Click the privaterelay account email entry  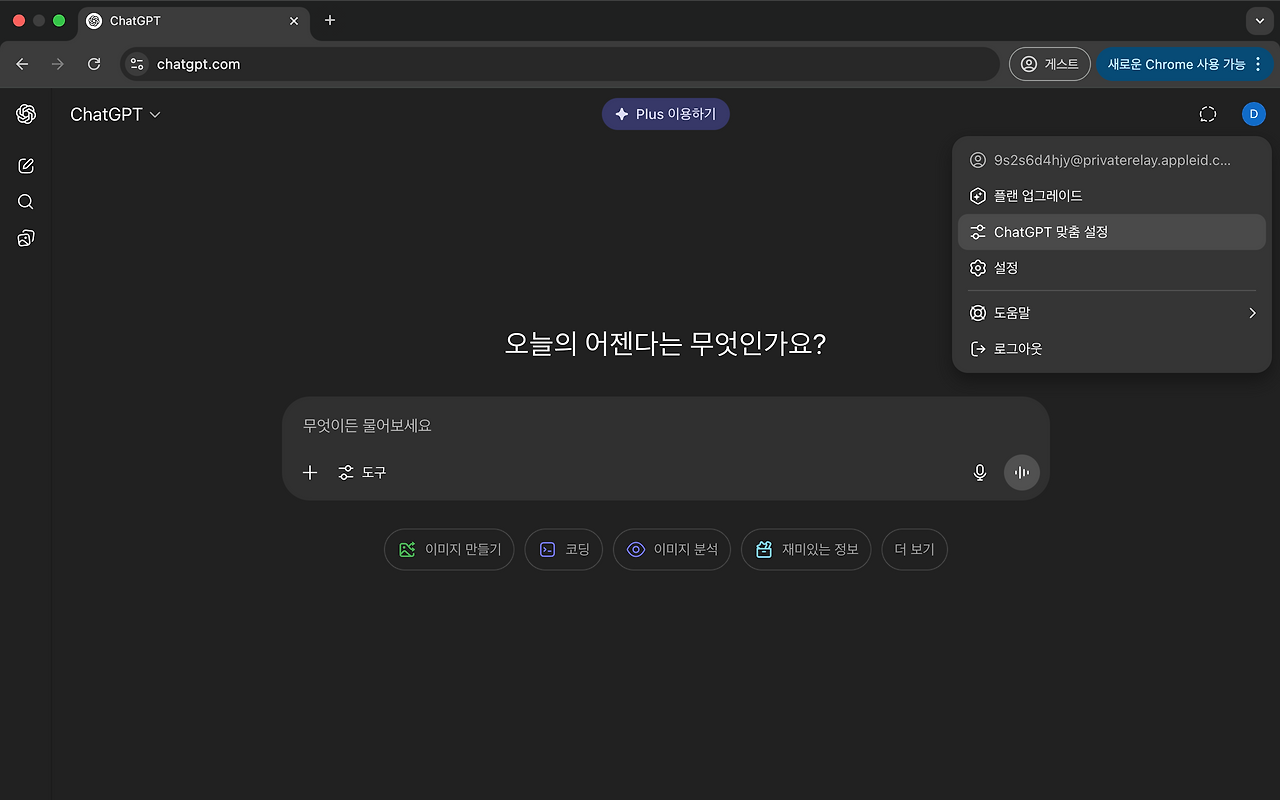click(1112, 160)
